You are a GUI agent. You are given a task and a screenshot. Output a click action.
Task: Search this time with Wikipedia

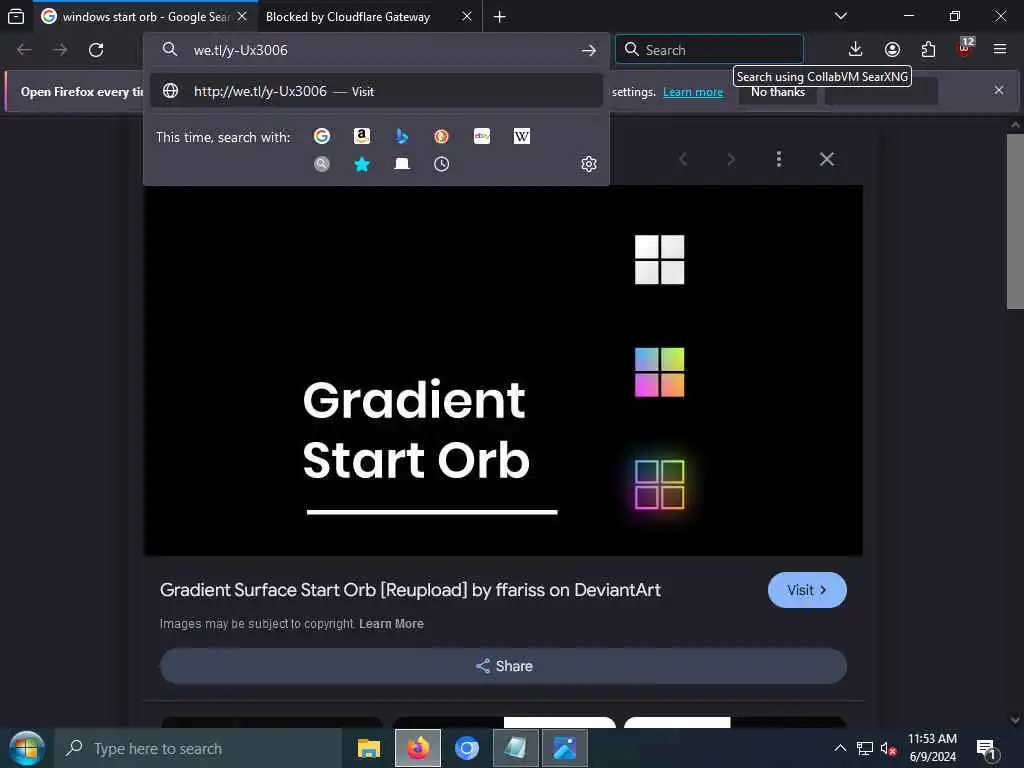(522, 136)
